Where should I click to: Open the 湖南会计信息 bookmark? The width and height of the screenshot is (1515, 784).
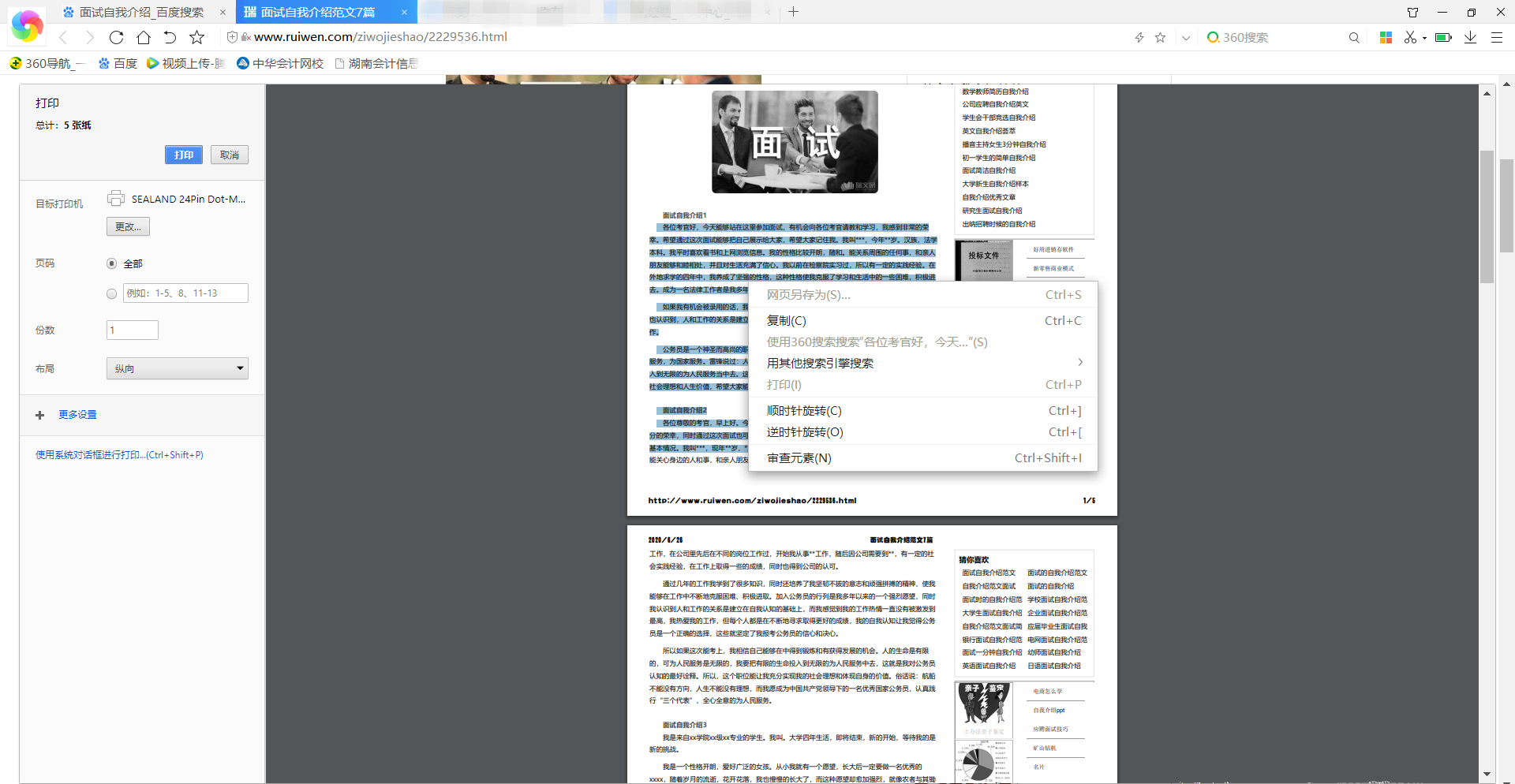pos(376,63)
